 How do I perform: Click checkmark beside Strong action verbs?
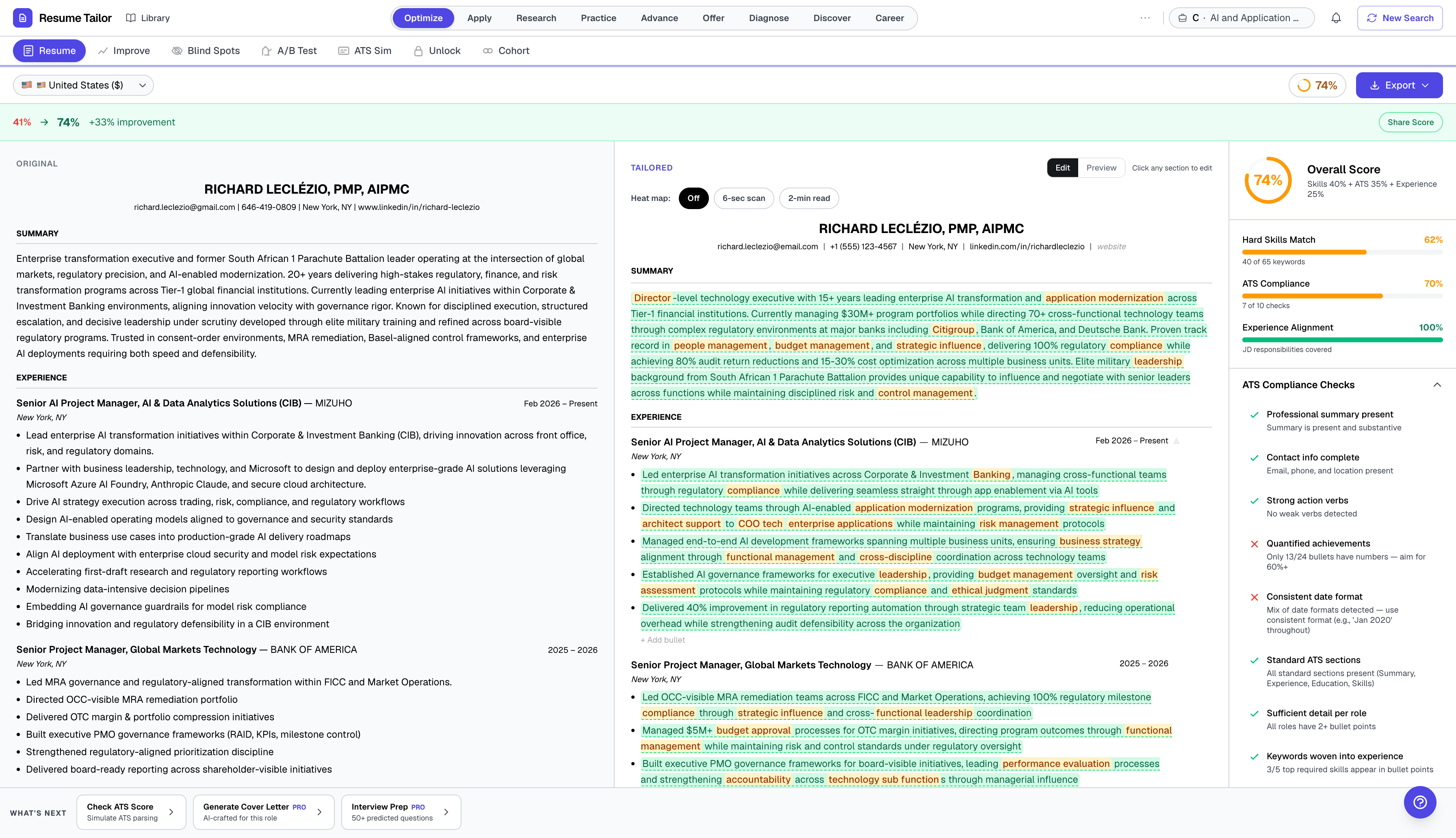1254,501
